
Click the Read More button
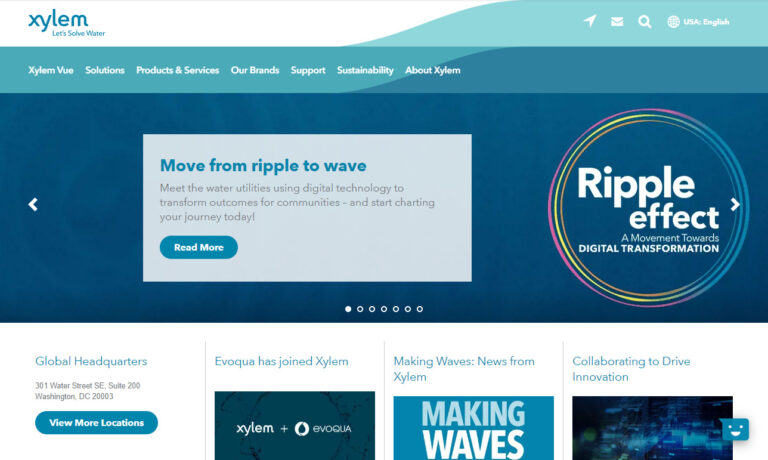[198, 247]
